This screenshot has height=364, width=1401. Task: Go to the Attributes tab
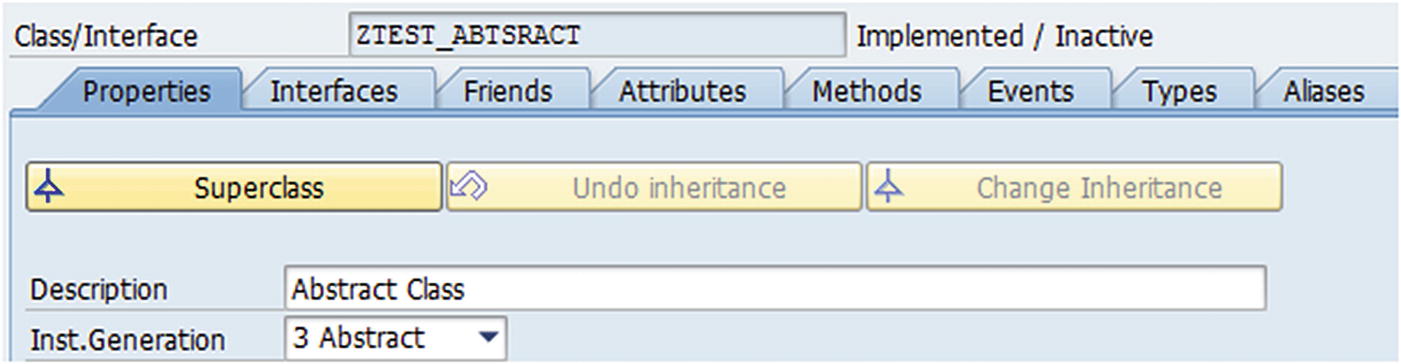click(x=682, y=91)
